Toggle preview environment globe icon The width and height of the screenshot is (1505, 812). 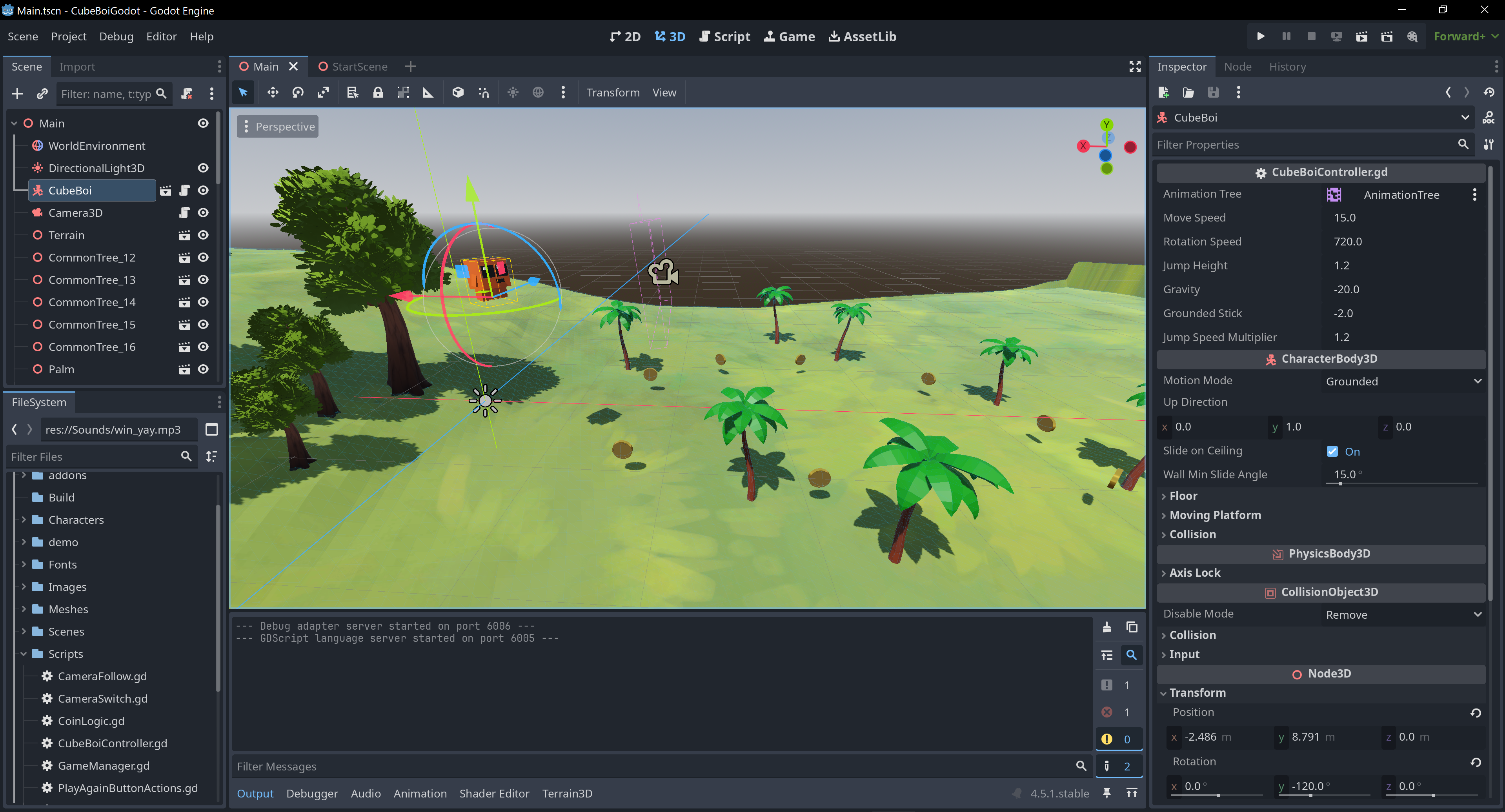coord(537,92)
